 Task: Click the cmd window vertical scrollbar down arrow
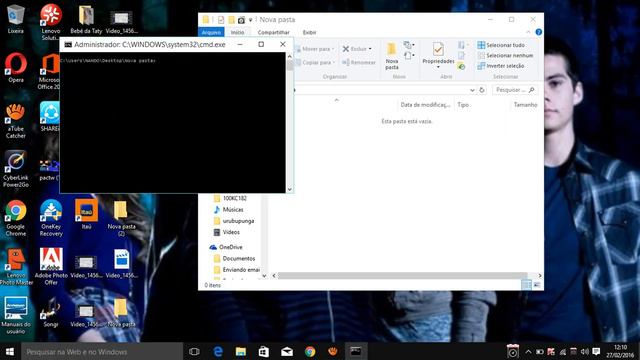tap(290, 189)
